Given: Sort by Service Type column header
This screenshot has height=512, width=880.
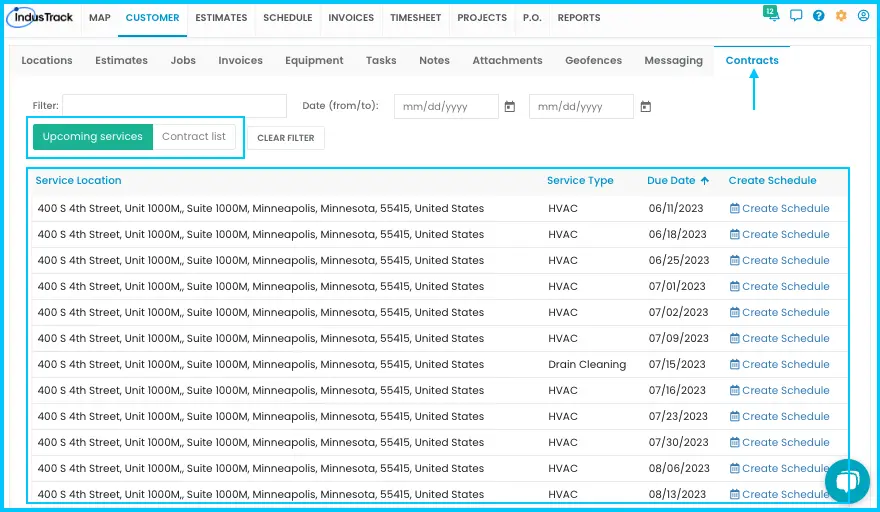Looking at the screenshot, I should 580,180.
